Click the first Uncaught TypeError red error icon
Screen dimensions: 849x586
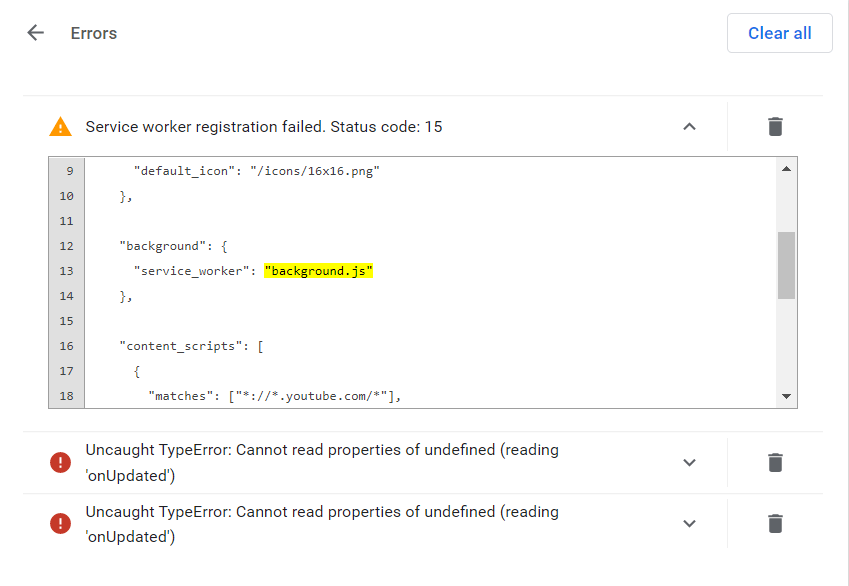click(x=60, y=463)
